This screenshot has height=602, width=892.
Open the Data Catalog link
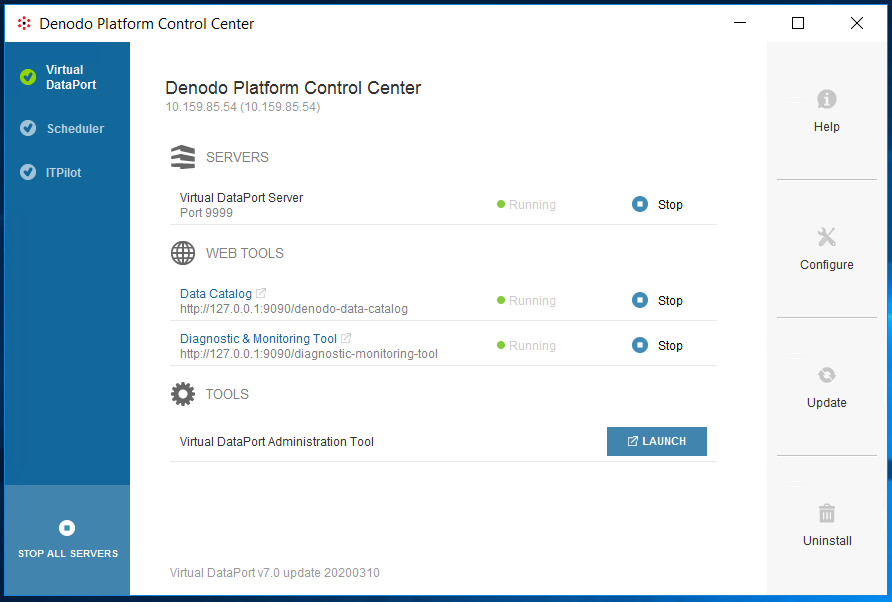point(216,294)
